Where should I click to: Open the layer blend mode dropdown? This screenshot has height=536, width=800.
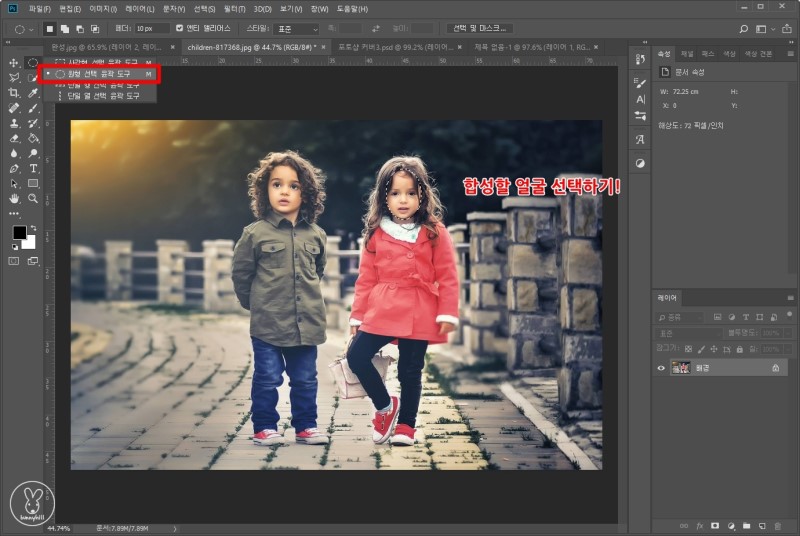(690, 332)
